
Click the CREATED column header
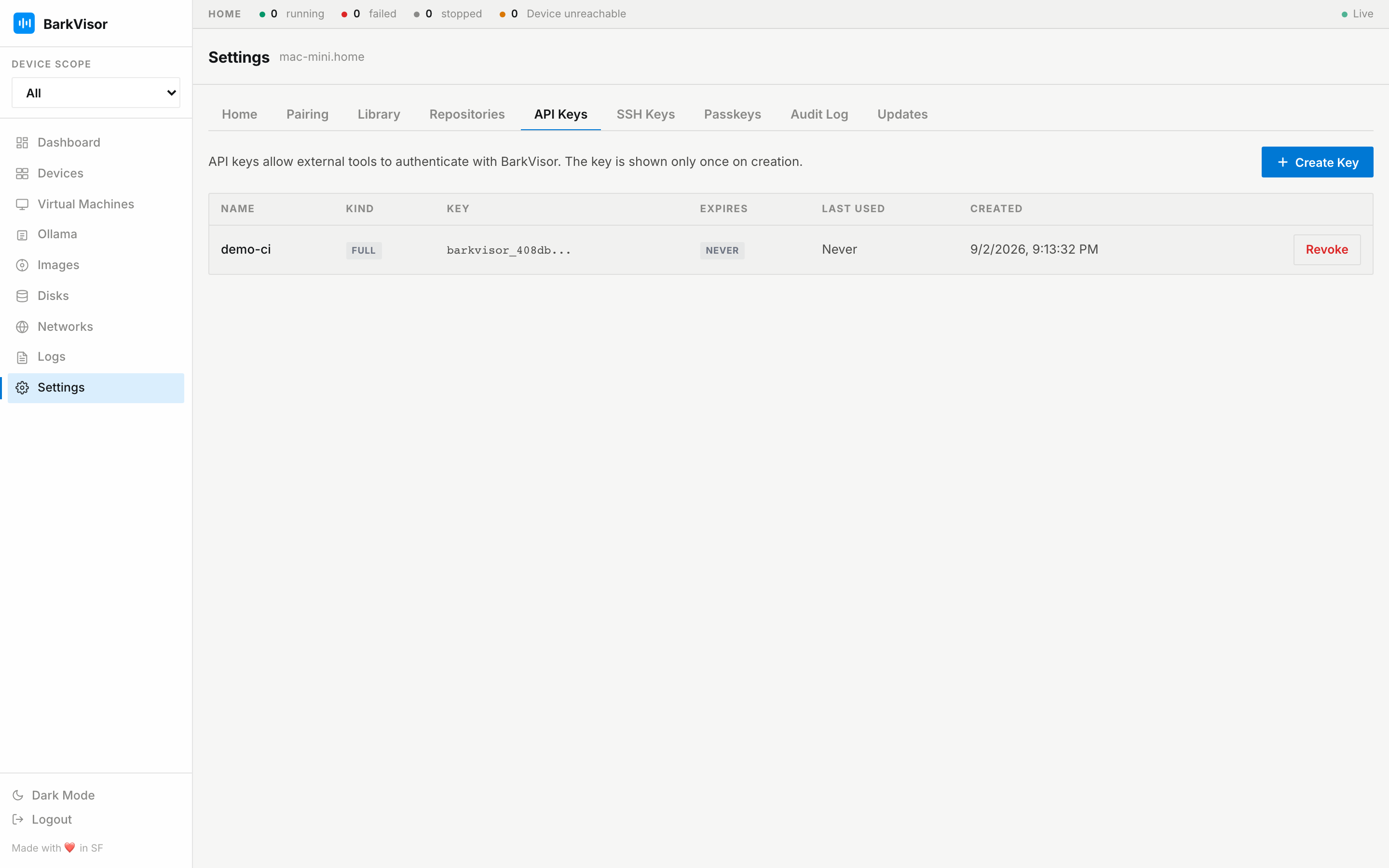[996, 209]
